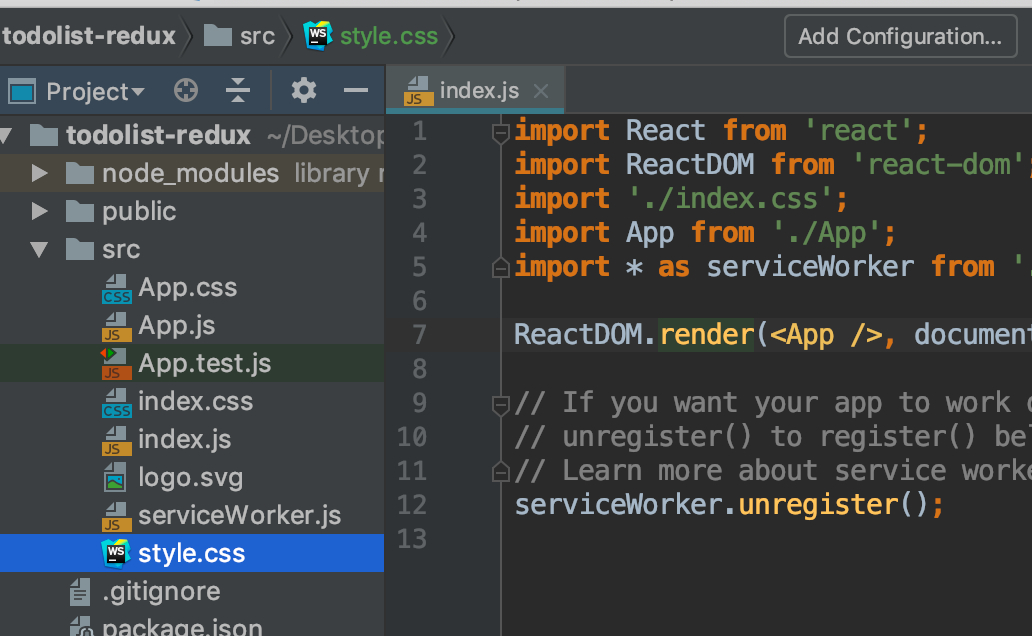Select the public folder in tree
Image resolution: width=1032 pixels, height=636 pixels.
point(139,211)
